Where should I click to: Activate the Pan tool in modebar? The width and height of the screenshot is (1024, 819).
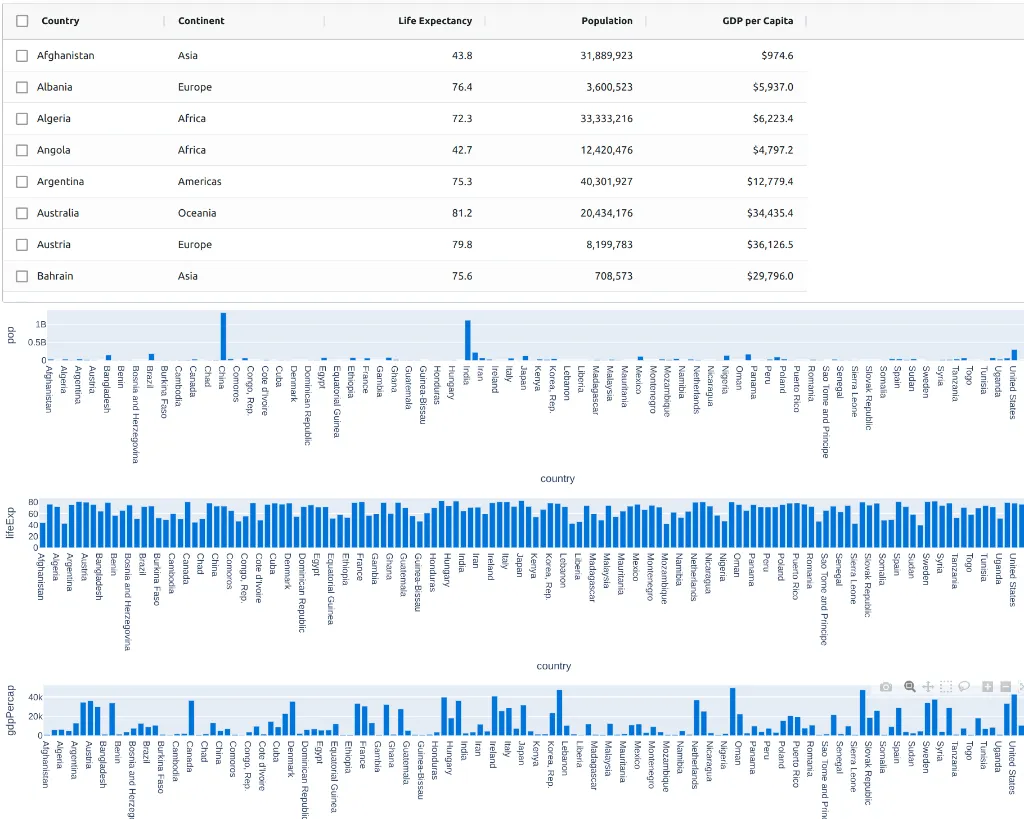coord(928,687)
